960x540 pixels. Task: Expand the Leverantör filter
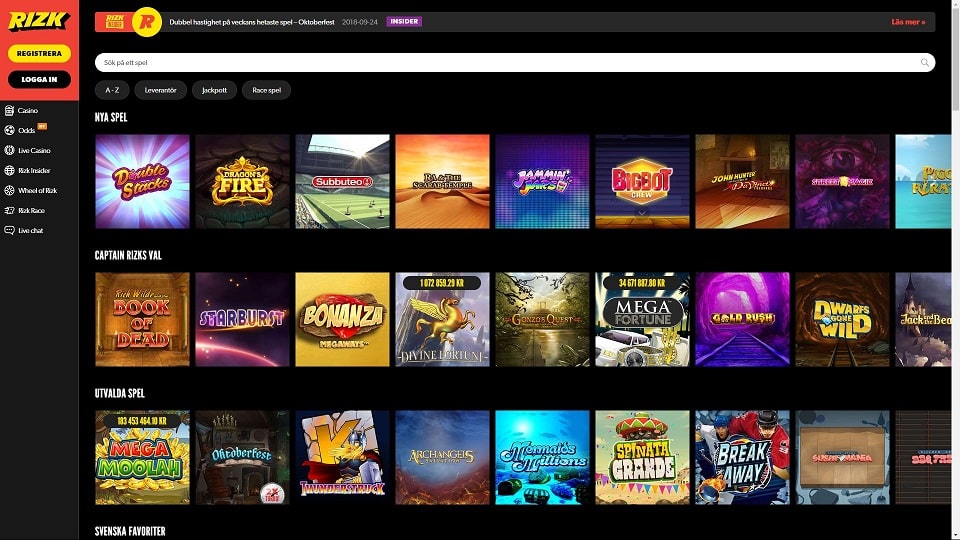[x=160, y=90]
